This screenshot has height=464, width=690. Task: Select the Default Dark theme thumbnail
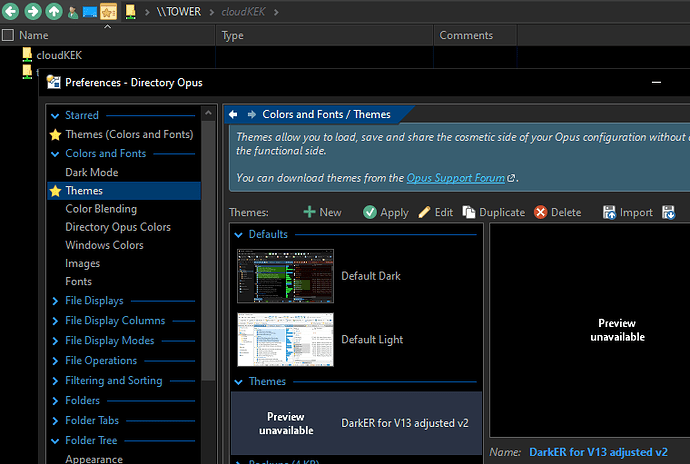(285, 276)
